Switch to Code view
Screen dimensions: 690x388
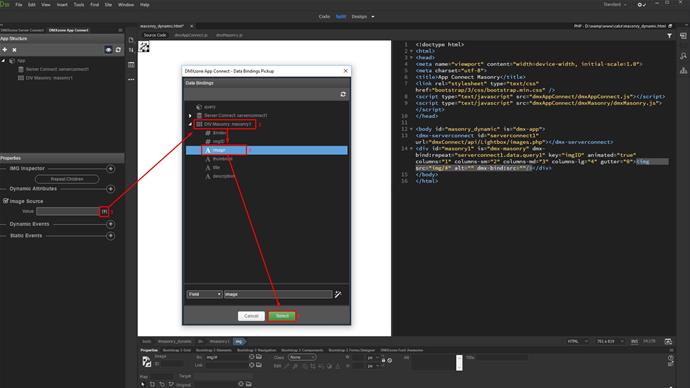pos(324,17)
